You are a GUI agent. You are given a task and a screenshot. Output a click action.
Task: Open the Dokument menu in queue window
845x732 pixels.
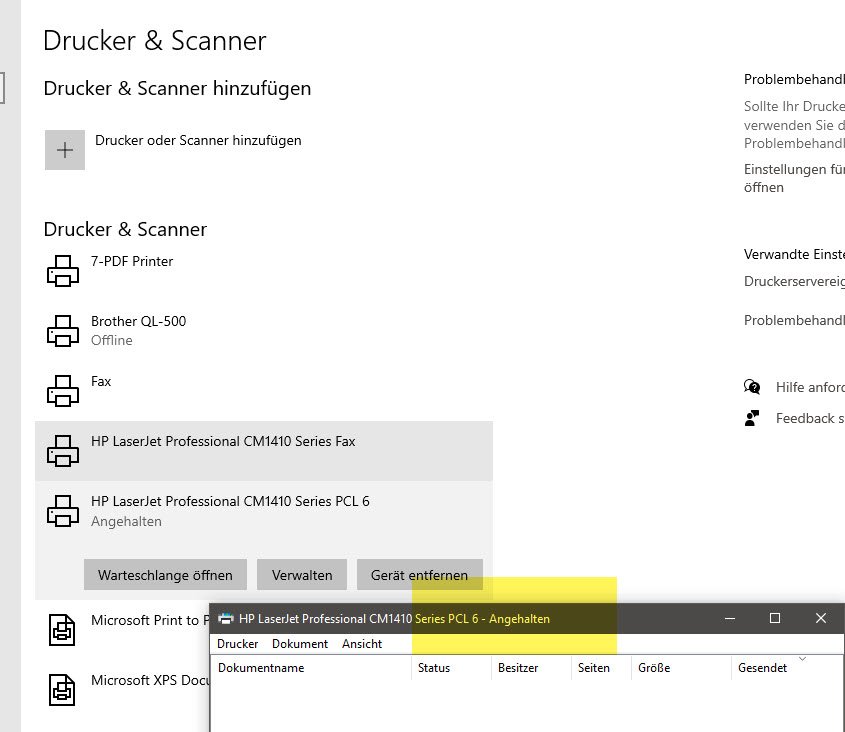click(x=300, y=644)
